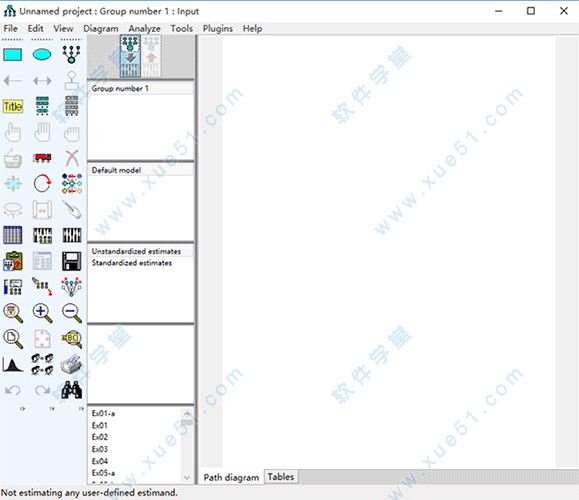This screenshot has width=579, height=500.
Task: Select the preserve symmetries tool
Action: click(x=72, y=287)
